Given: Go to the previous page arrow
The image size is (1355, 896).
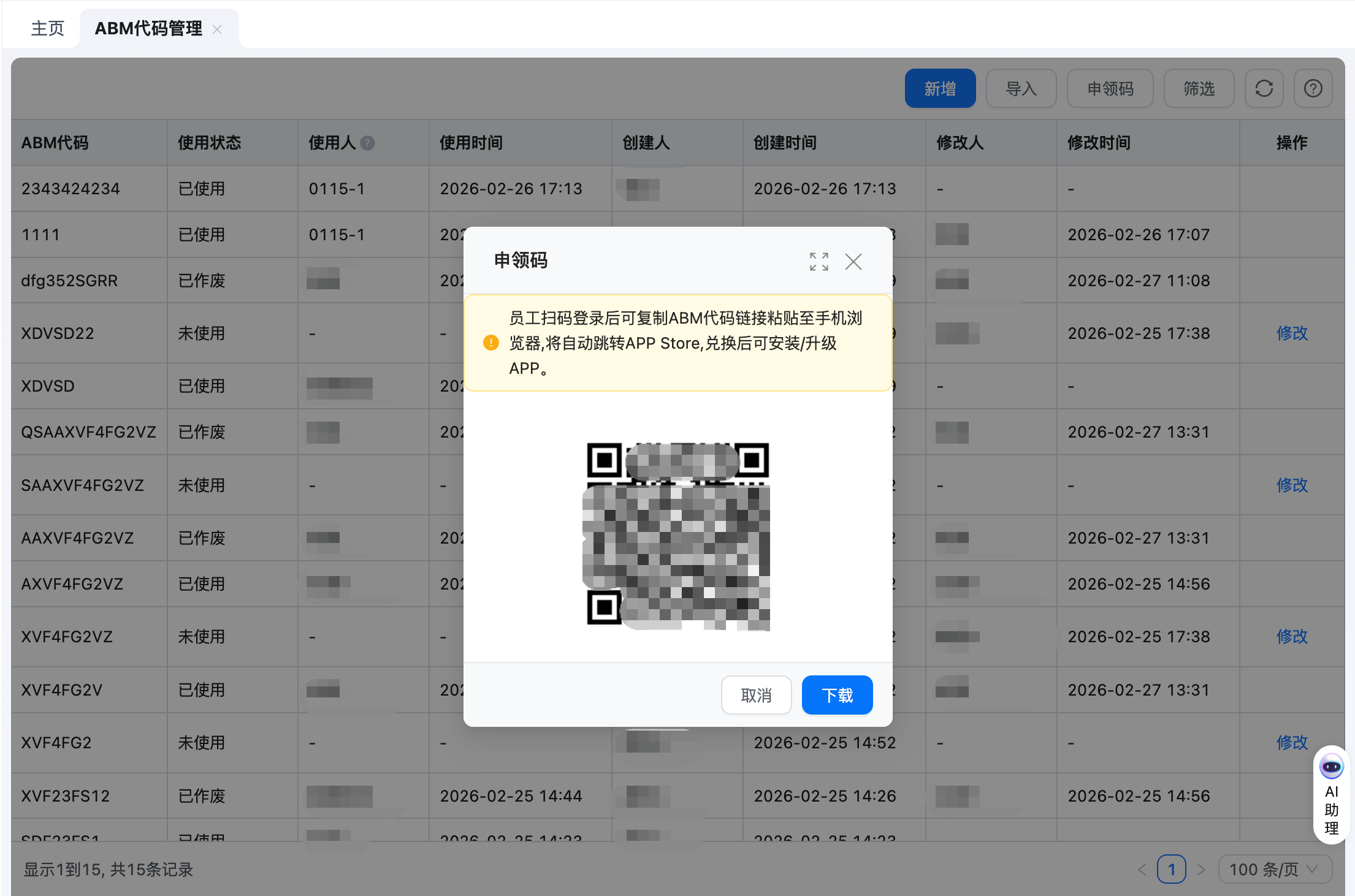Looking at the screenshot, I should pyautogui.click(x=1142, y=869).
